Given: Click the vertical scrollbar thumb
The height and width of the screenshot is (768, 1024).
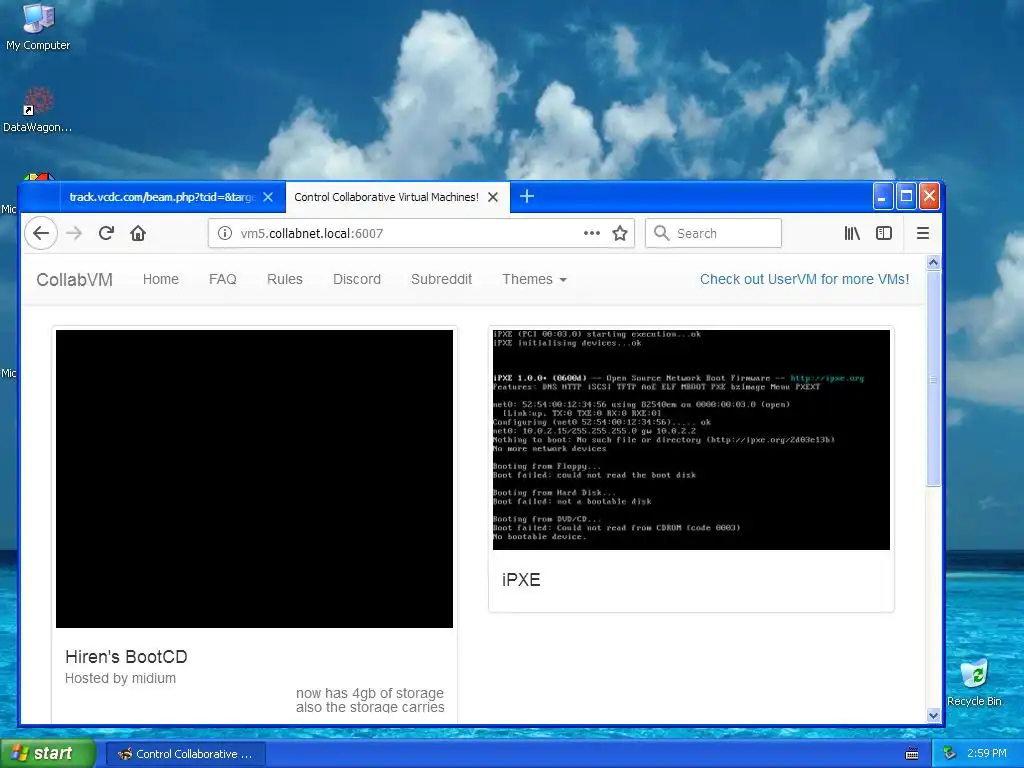Looking at the screenshot, I should (x=933, y=377).
